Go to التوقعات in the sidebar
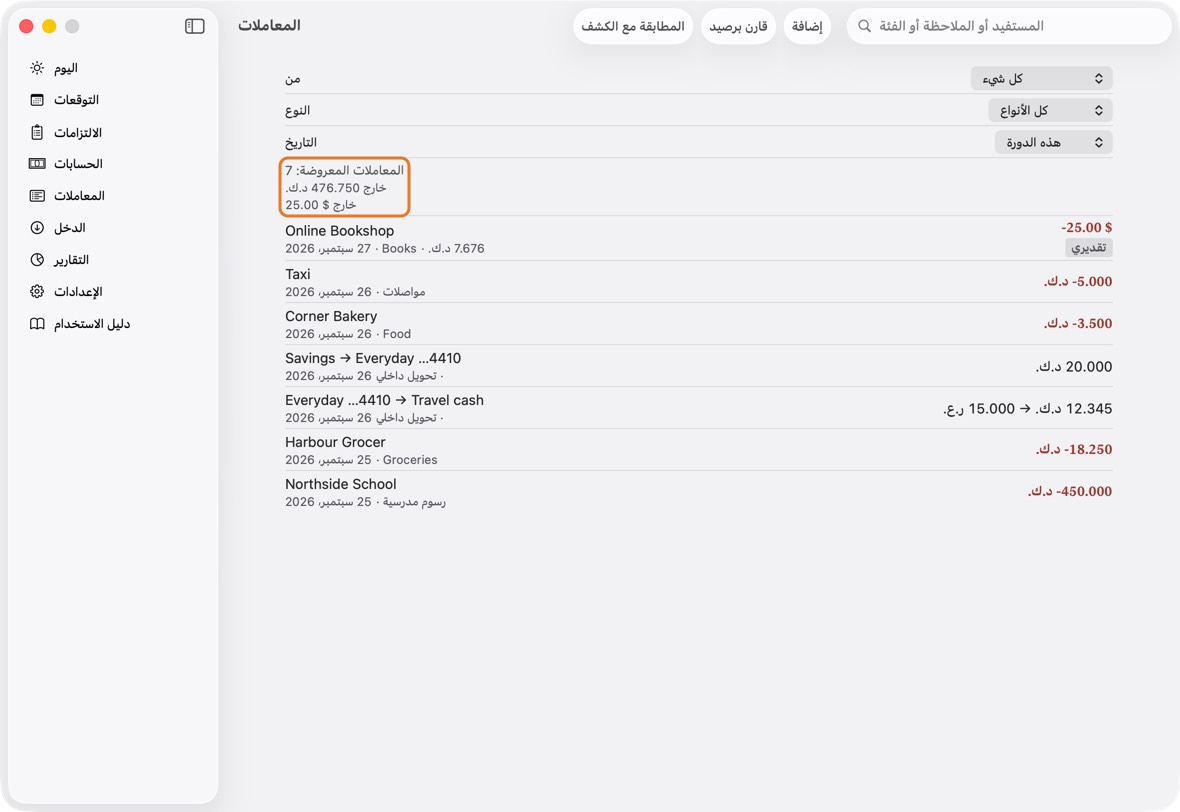Image resolution: width=1180 pixels, height=812 pixels. tap(113, 100)
